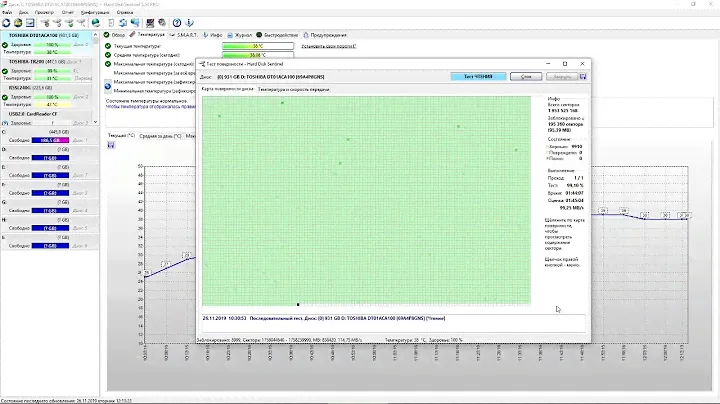Click the save icon in surface test dialog
This screenshot has width=720, height=404.
pyautogui.click(x=583, y=76)
